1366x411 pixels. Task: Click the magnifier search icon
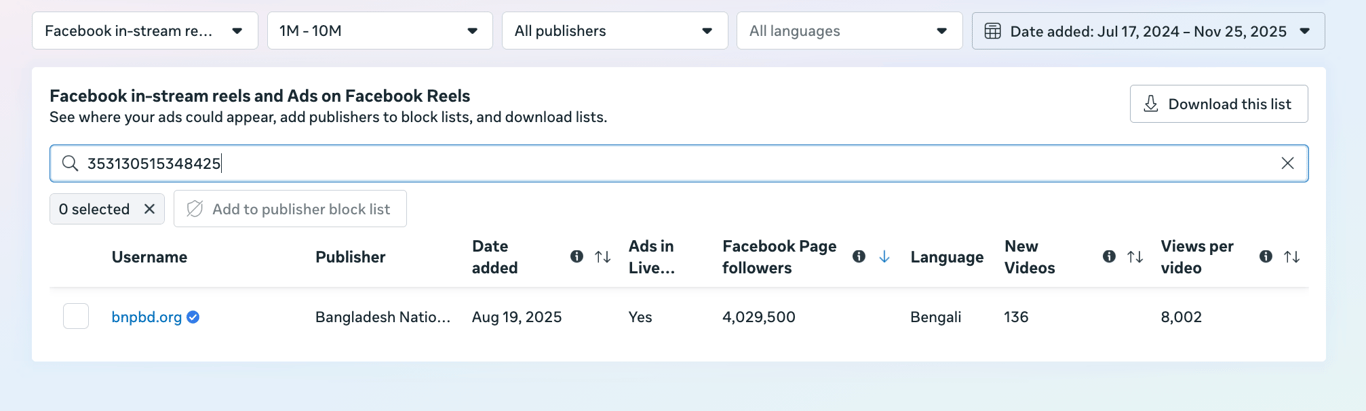pos(70,163)
